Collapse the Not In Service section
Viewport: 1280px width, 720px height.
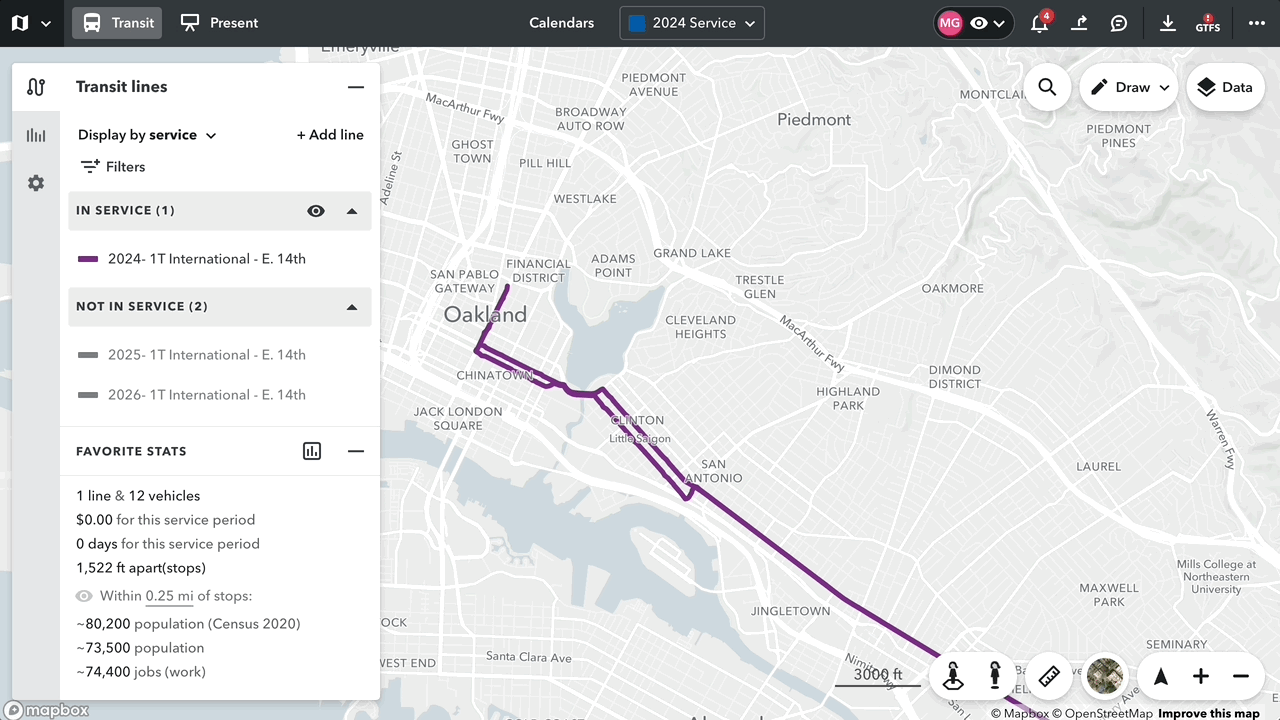(352, 307)
